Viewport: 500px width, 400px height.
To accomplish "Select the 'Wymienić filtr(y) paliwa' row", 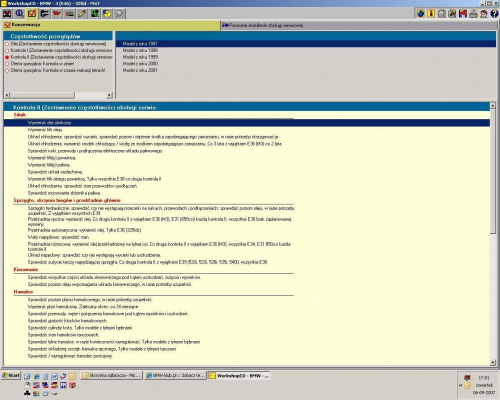I will [49, 165].
